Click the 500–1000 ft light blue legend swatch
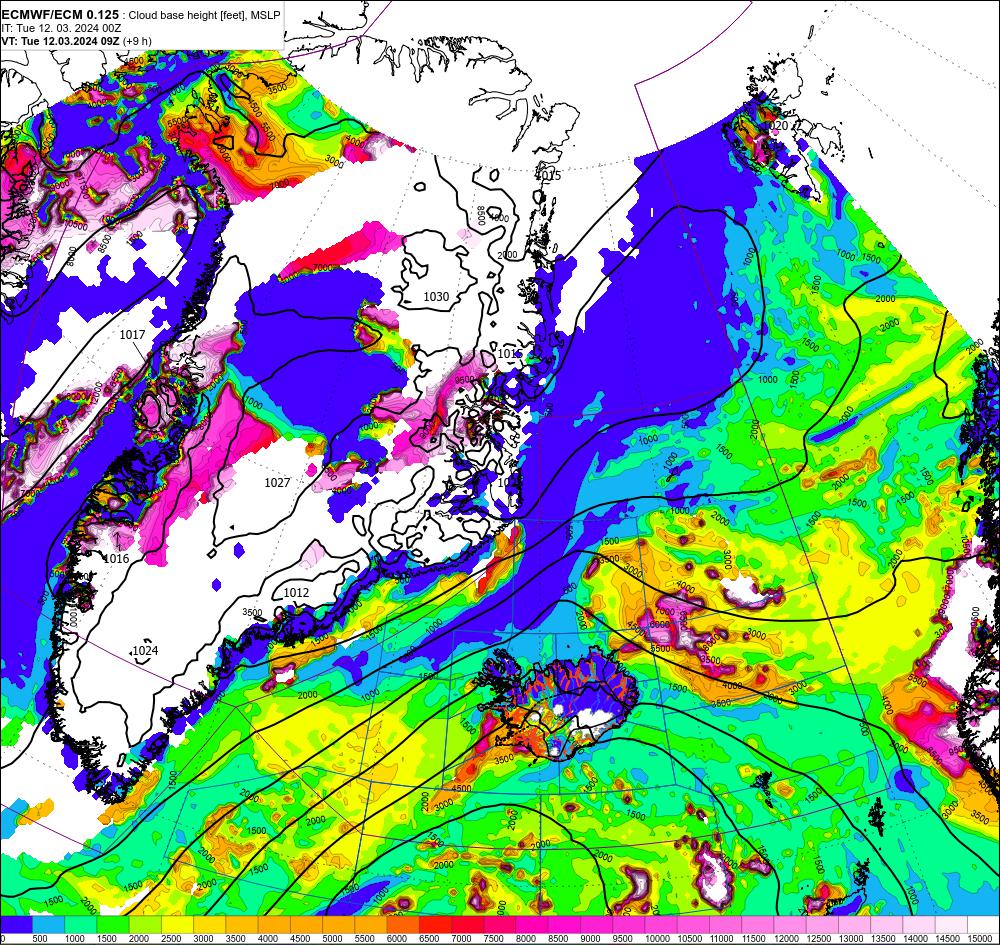Viewport: 1000px width, 945px height. (x=48, y=925)
